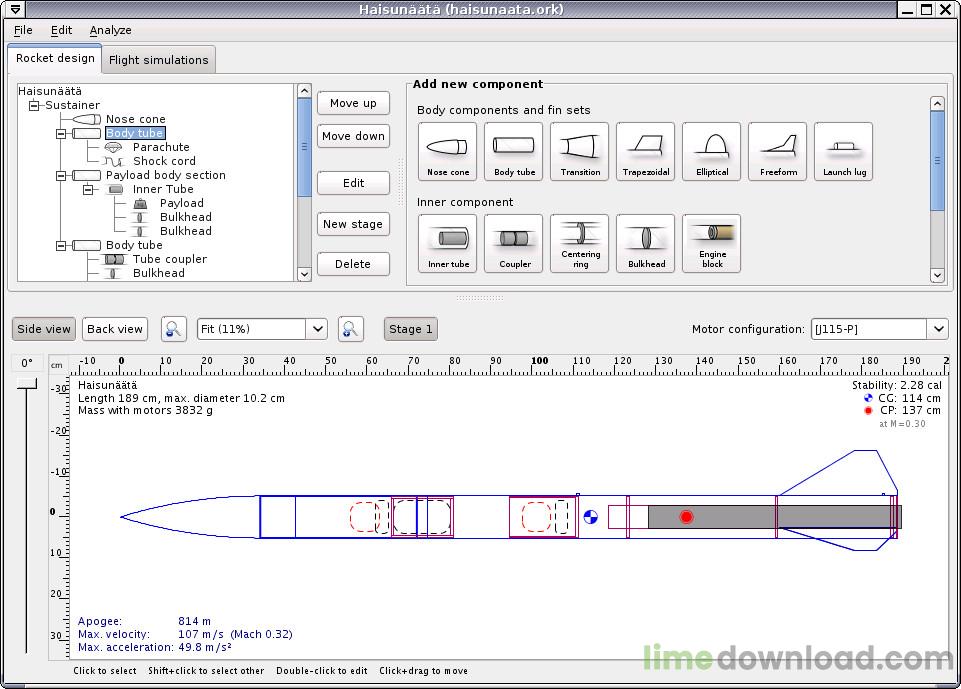
Task: Open the Analyze menu
Action: click(110, 30)
